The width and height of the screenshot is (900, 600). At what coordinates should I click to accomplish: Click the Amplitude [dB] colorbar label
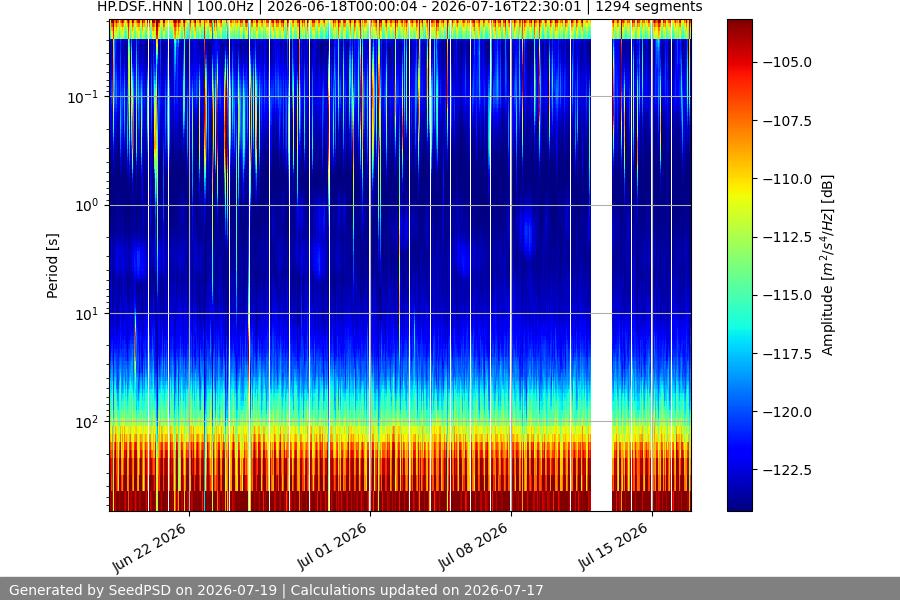[827, 265]
